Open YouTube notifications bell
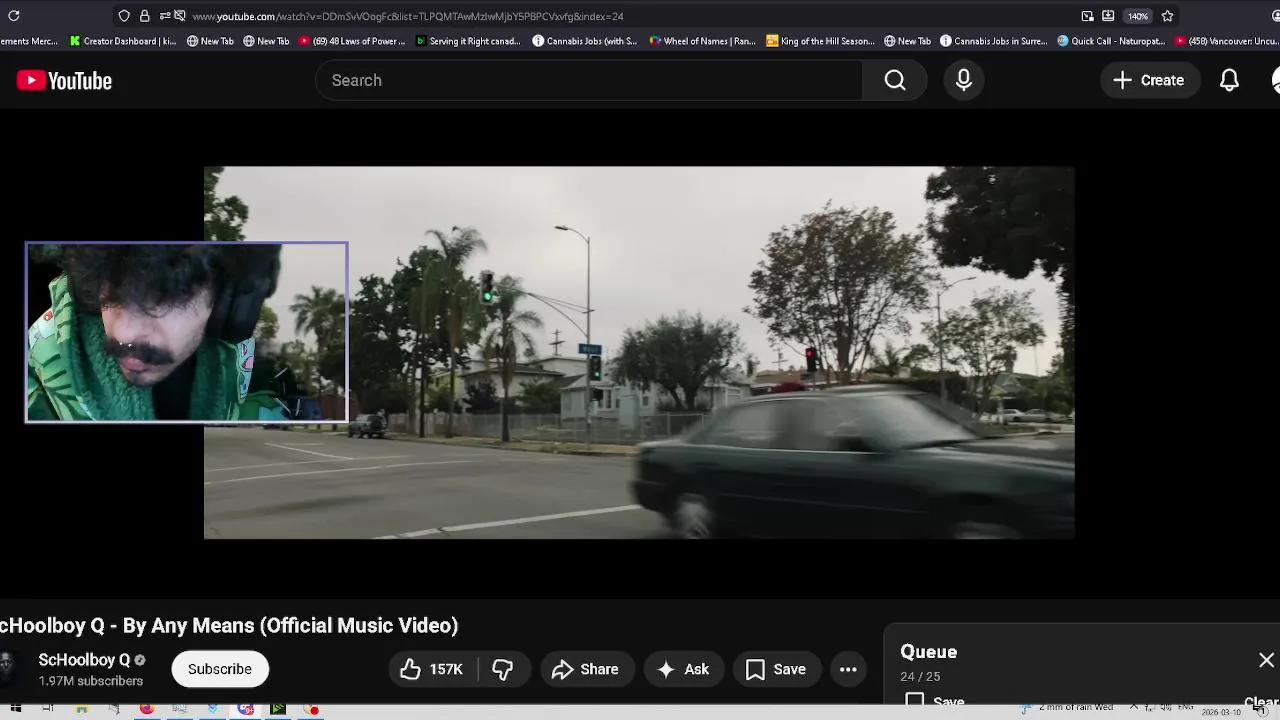The image size is (1280, 720). coord(1229,80)
